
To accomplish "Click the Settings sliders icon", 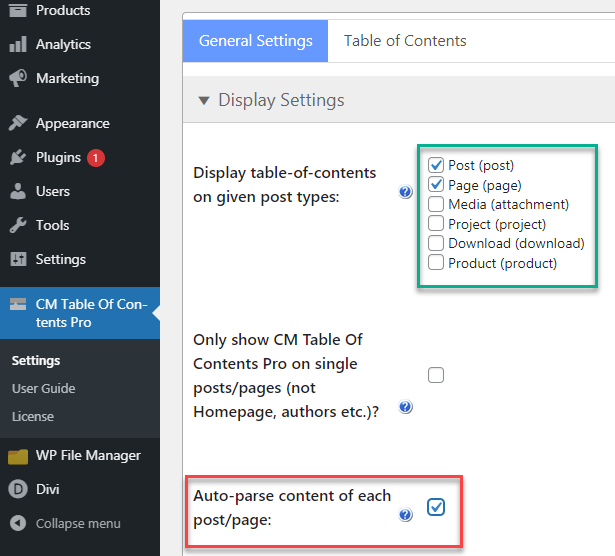I will click(18, 259).
